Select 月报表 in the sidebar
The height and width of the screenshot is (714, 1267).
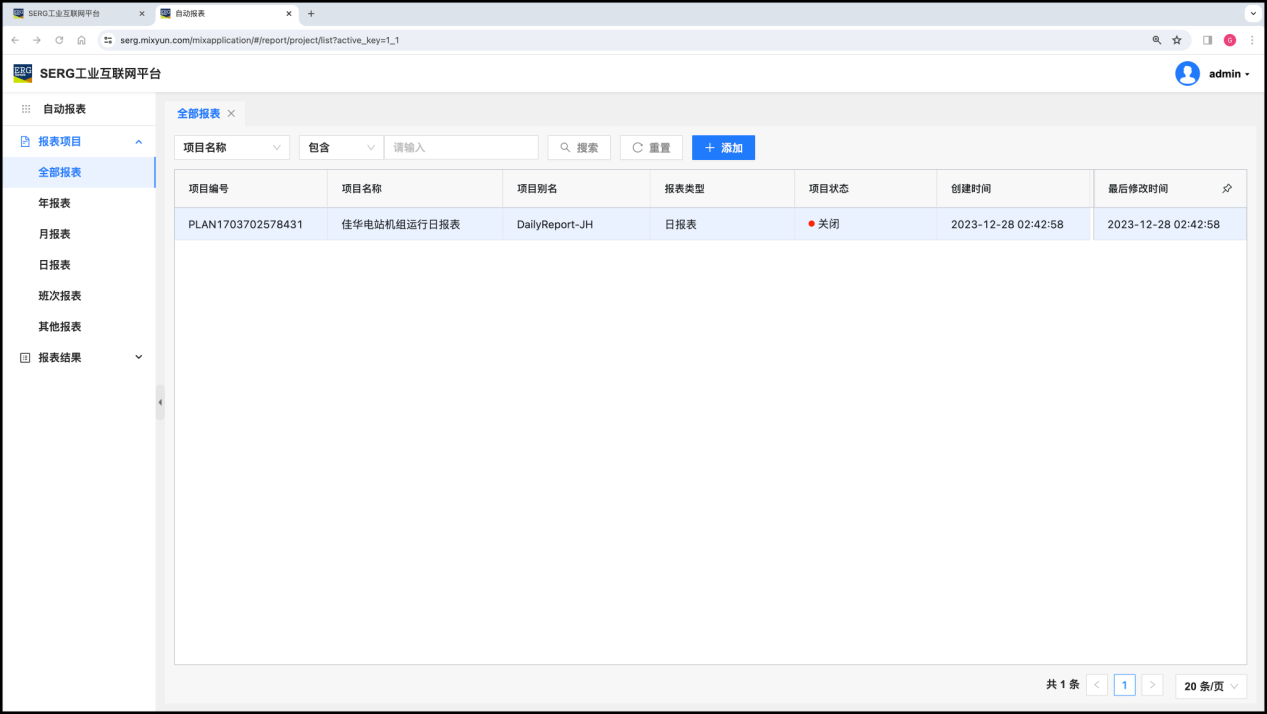pos(54,234)
